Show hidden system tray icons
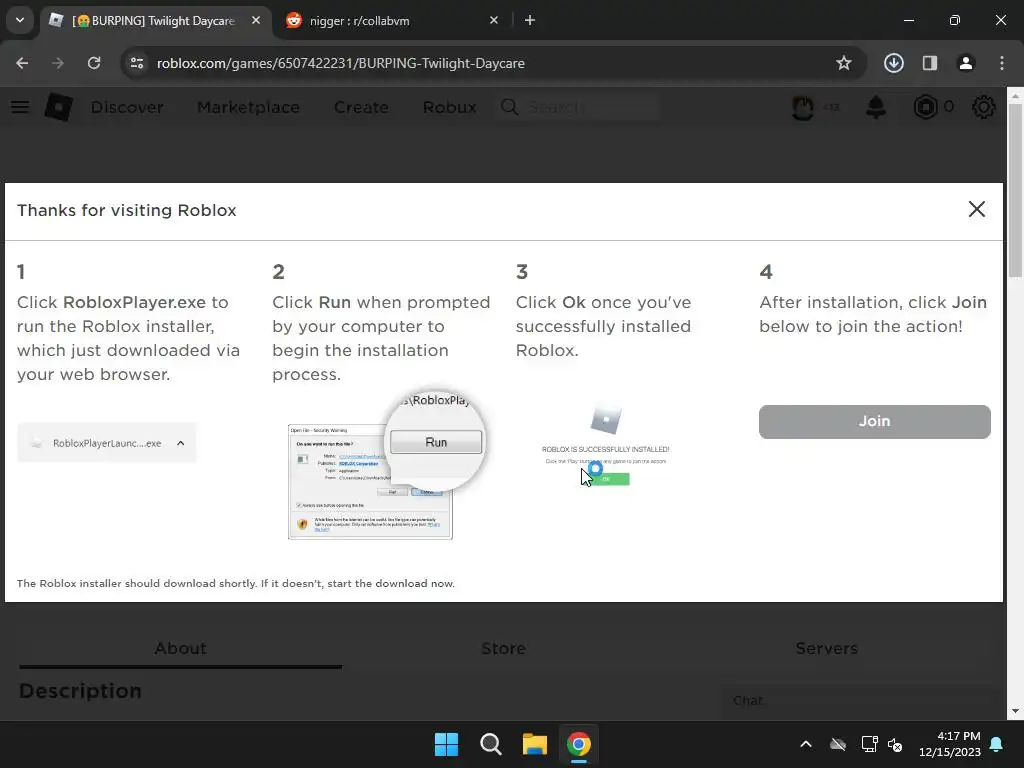The height and width of the screenshot is (768, 1024). pyautogui.click(x=806, y=744)
